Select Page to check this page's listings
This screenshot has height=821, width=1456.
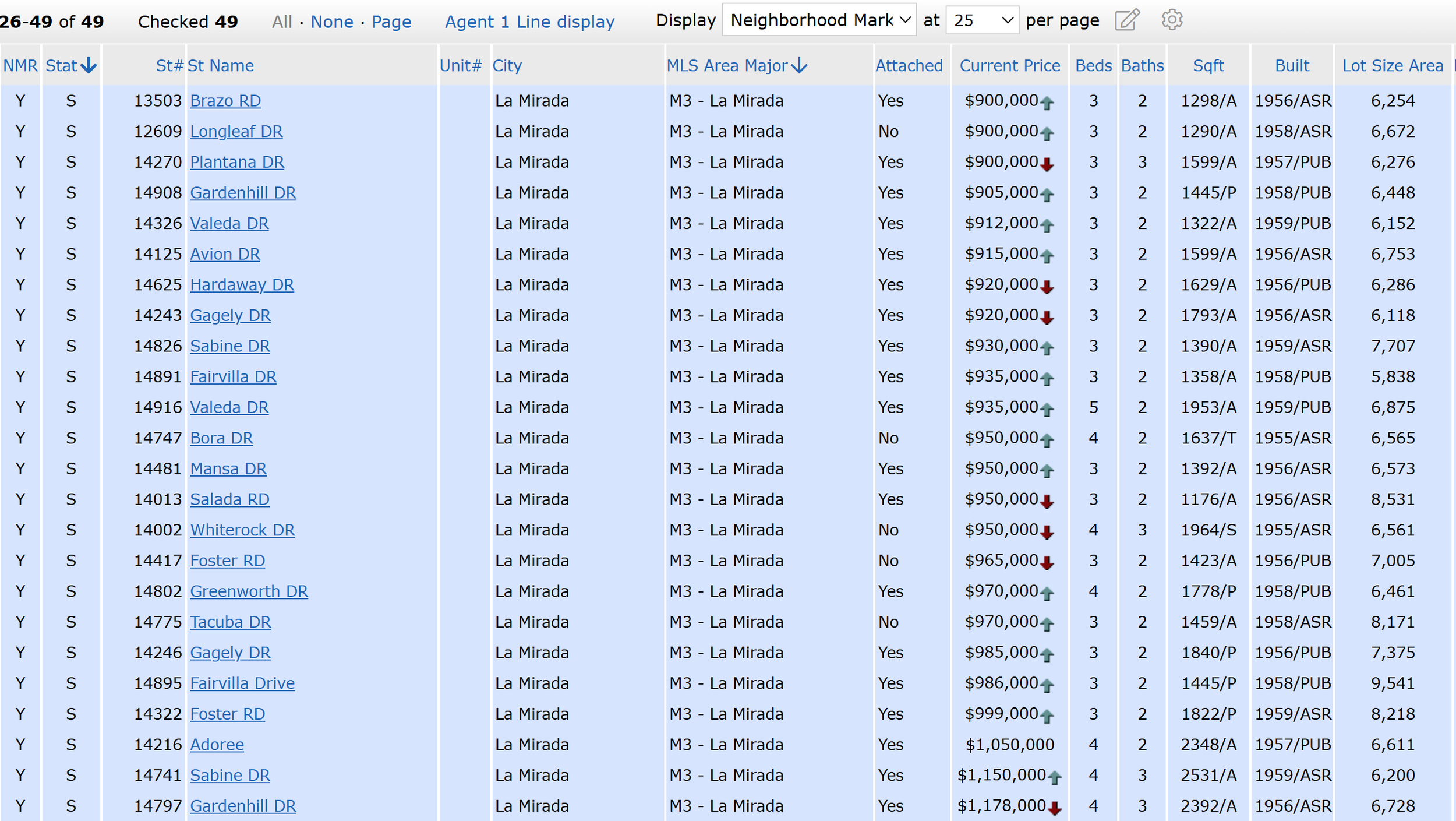[x=391, y=22]
